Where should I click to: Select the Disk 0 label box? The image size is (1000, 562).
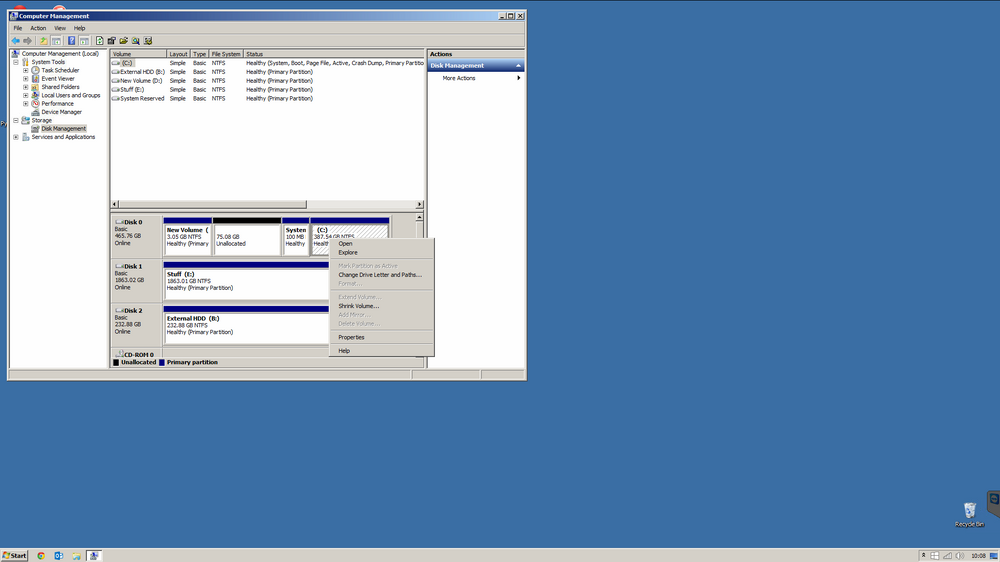pos(136,236)
